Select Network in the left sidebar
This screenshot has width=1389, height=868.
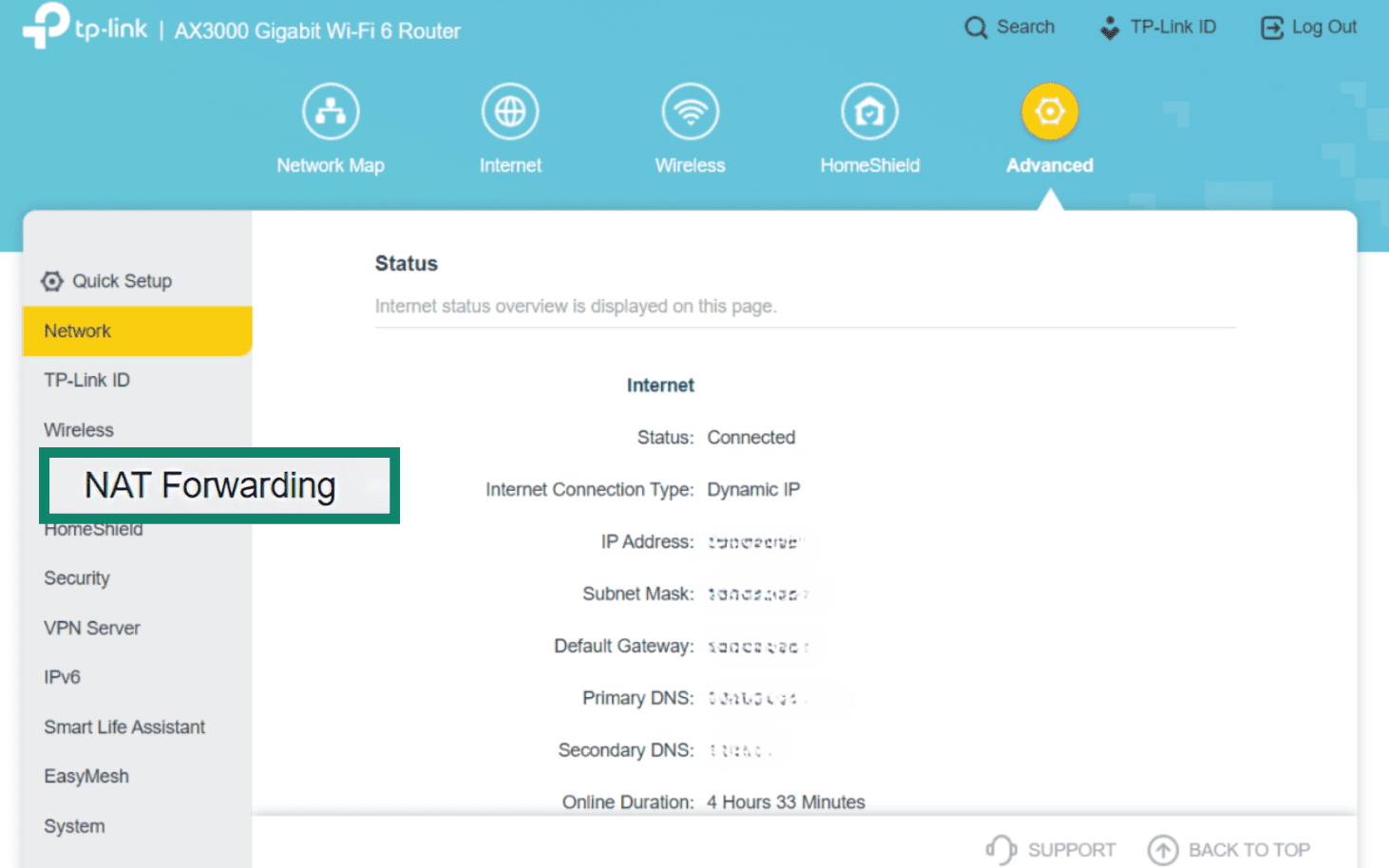[77, 330]
